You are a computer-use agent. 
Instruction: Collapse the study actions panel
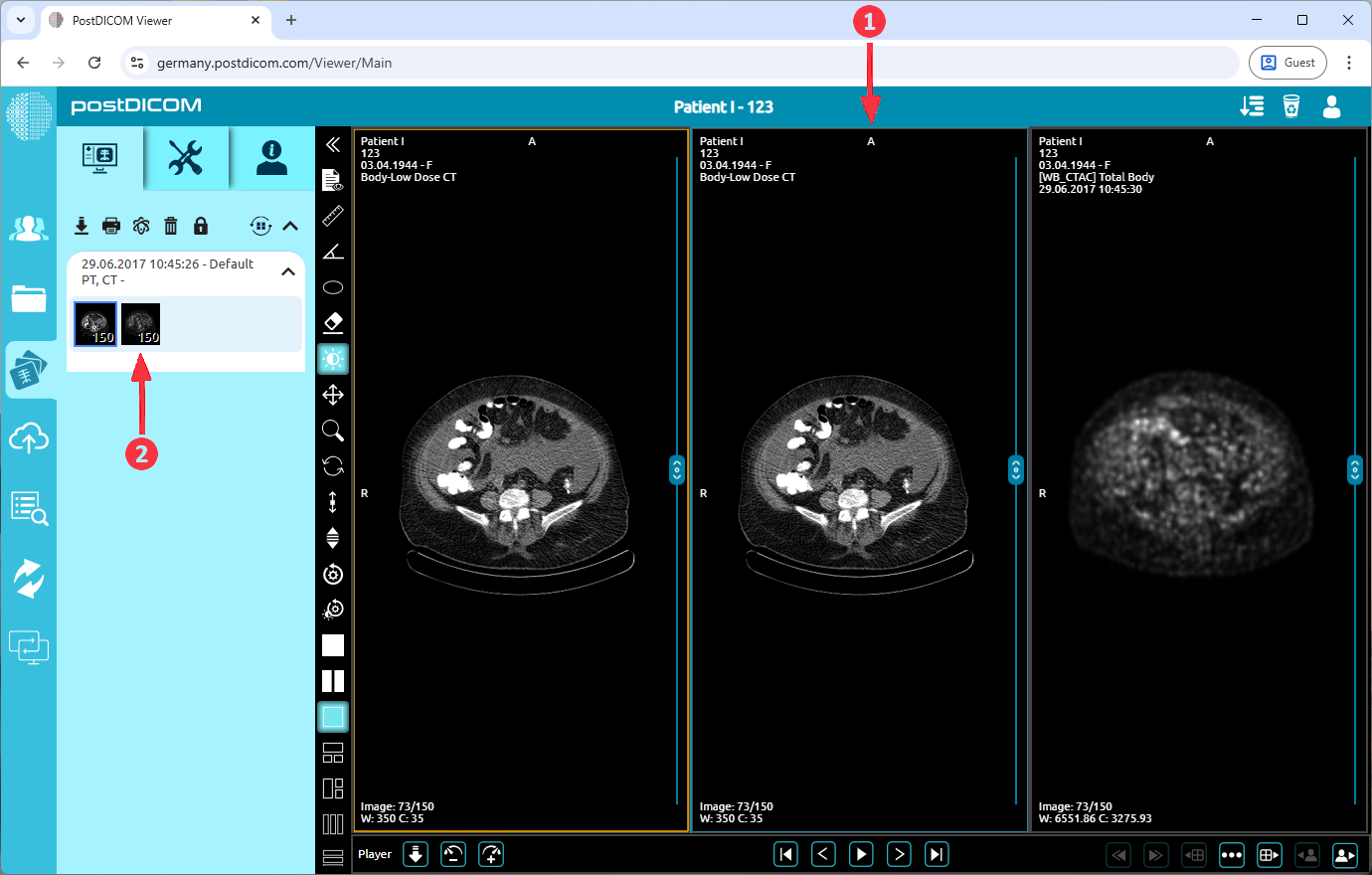pyautogui.click(x=289, y=226)
